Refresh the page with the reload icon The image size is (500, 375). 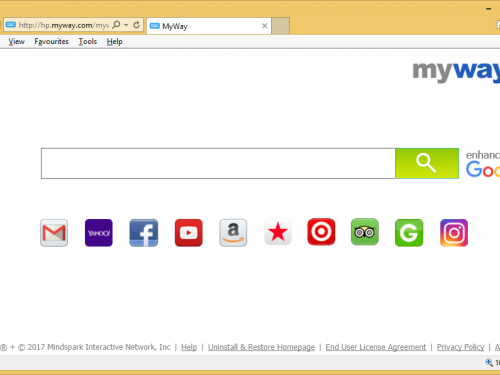[136, 25]
